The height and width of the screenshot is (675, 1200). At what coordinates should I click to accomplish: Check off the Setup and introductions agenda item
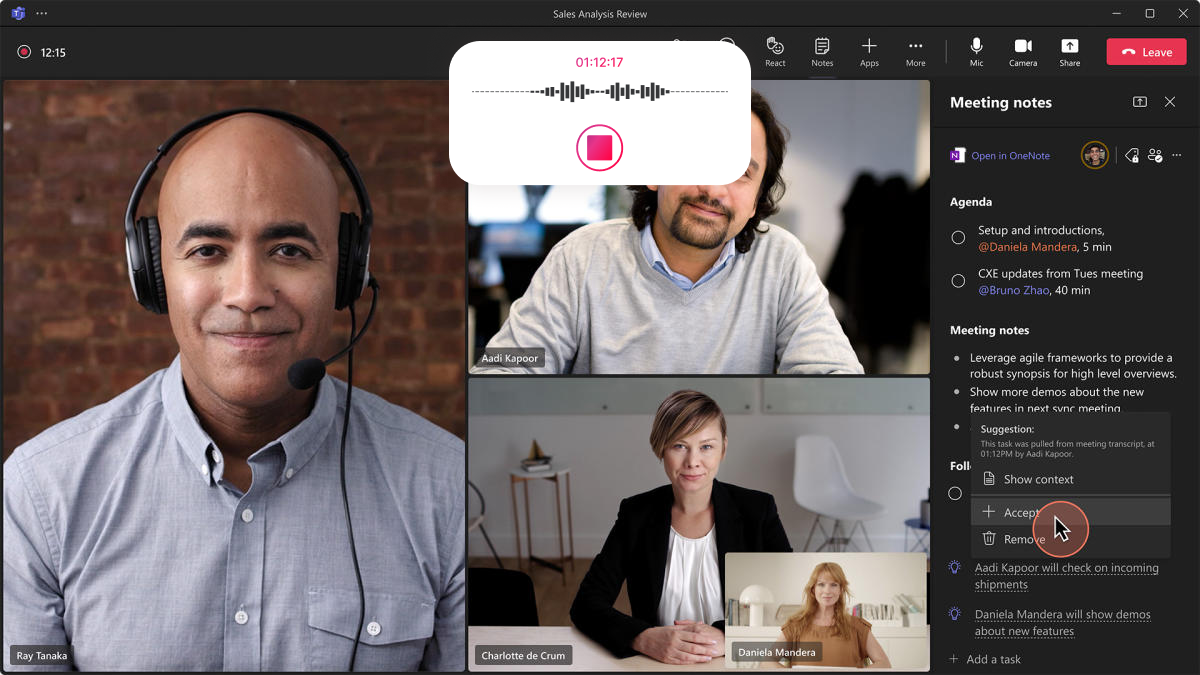(958, 237)
